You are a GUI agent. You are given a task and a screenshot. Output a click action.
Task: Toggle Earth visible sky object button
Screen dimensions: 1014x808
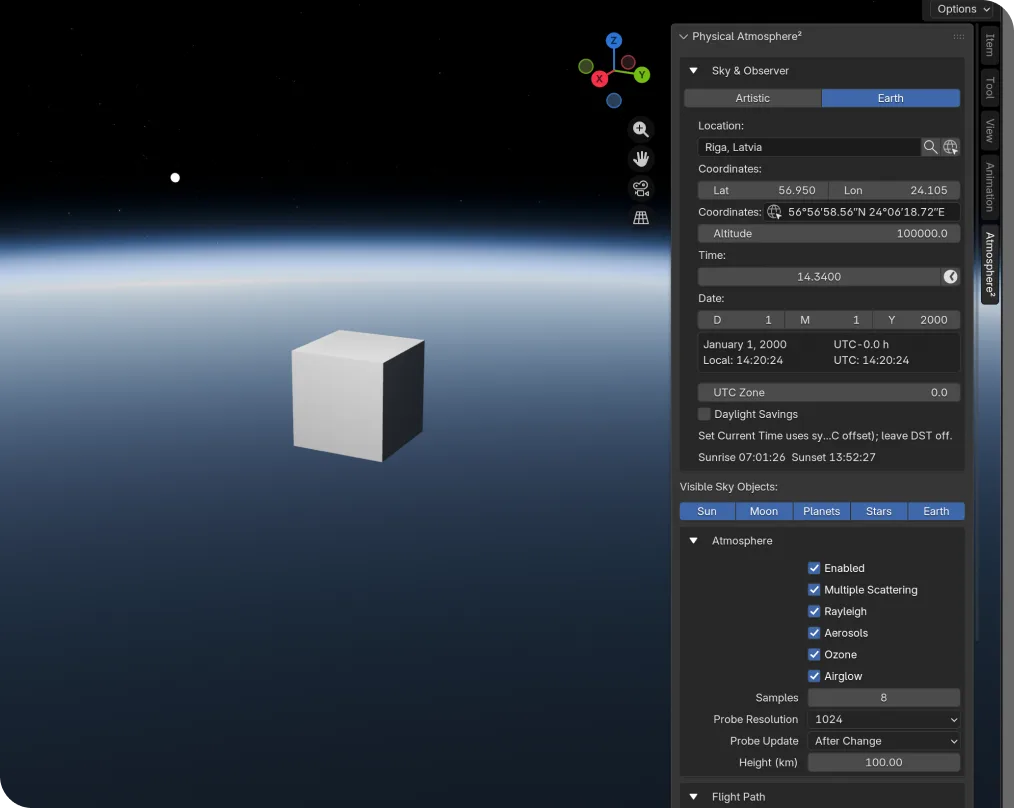pyautogui.click(x=936, y=511)
